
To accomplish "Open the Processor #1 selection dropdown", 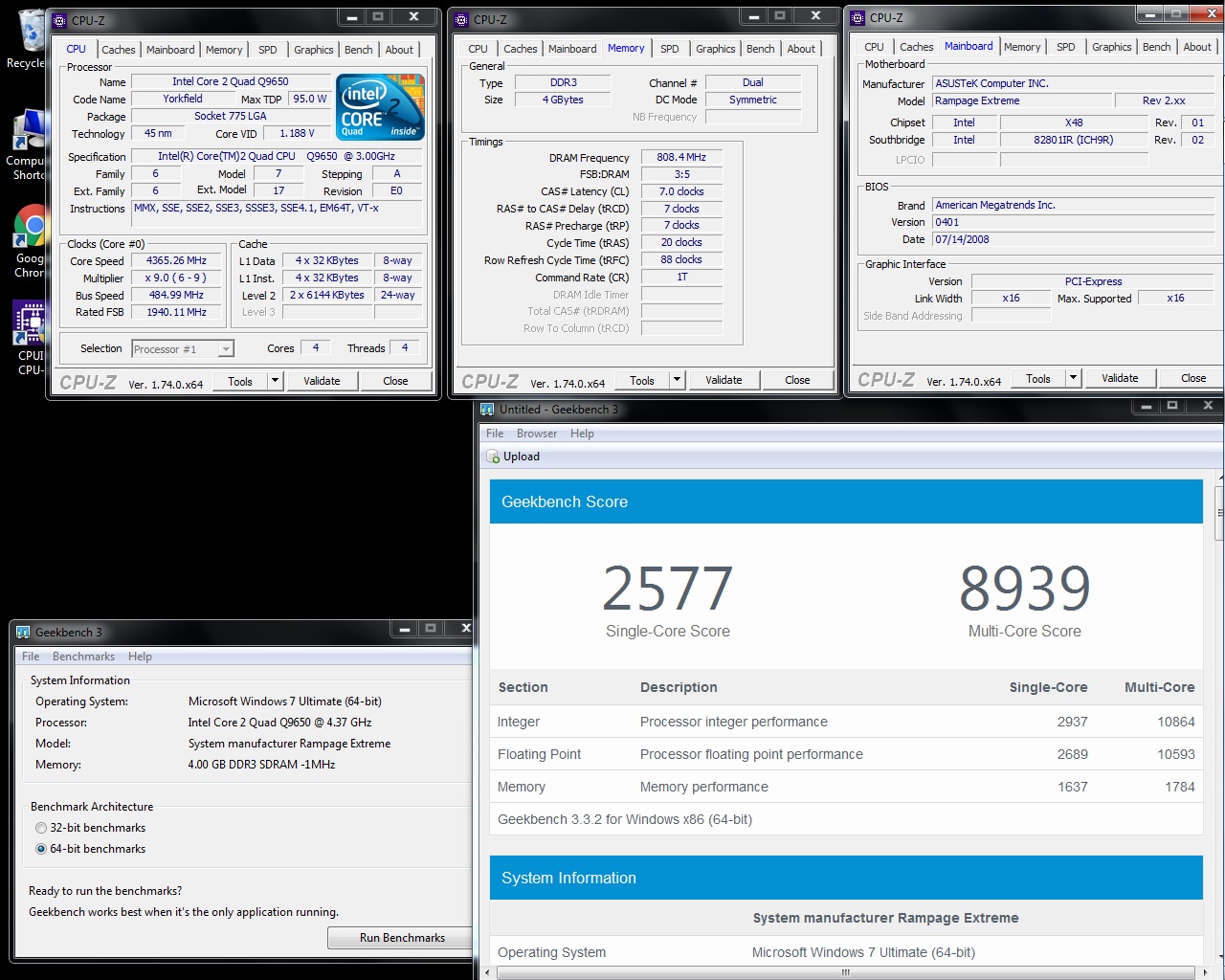I will [183, 349].
